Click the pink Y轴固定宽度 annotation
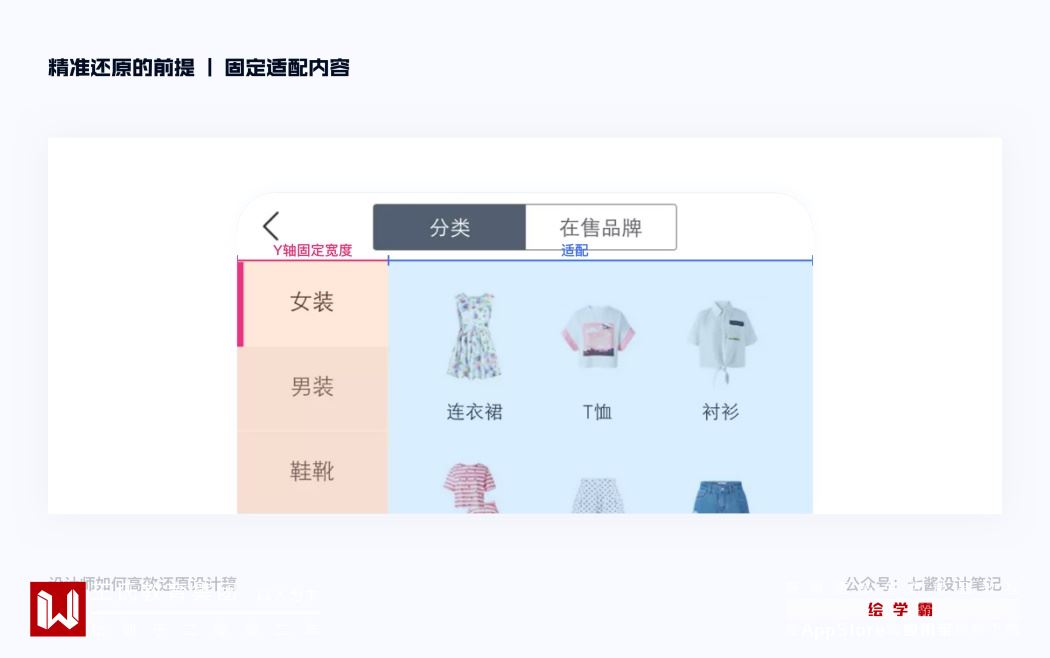Screen dimensions: 1050x658 [x=312, y=250]
